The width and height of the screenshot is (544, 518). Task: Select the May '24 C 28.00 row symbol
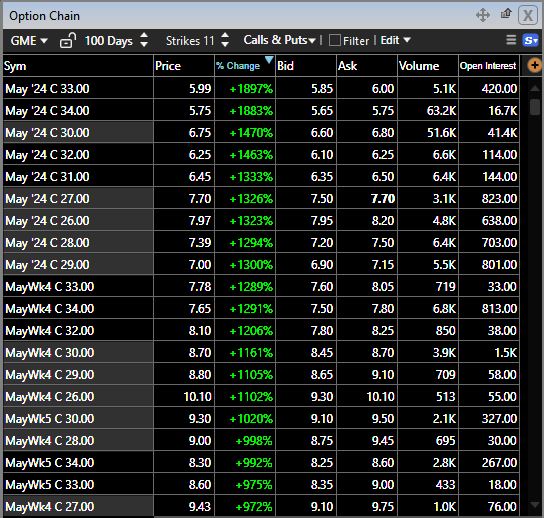pyautogui.click(x=47, y=243)
